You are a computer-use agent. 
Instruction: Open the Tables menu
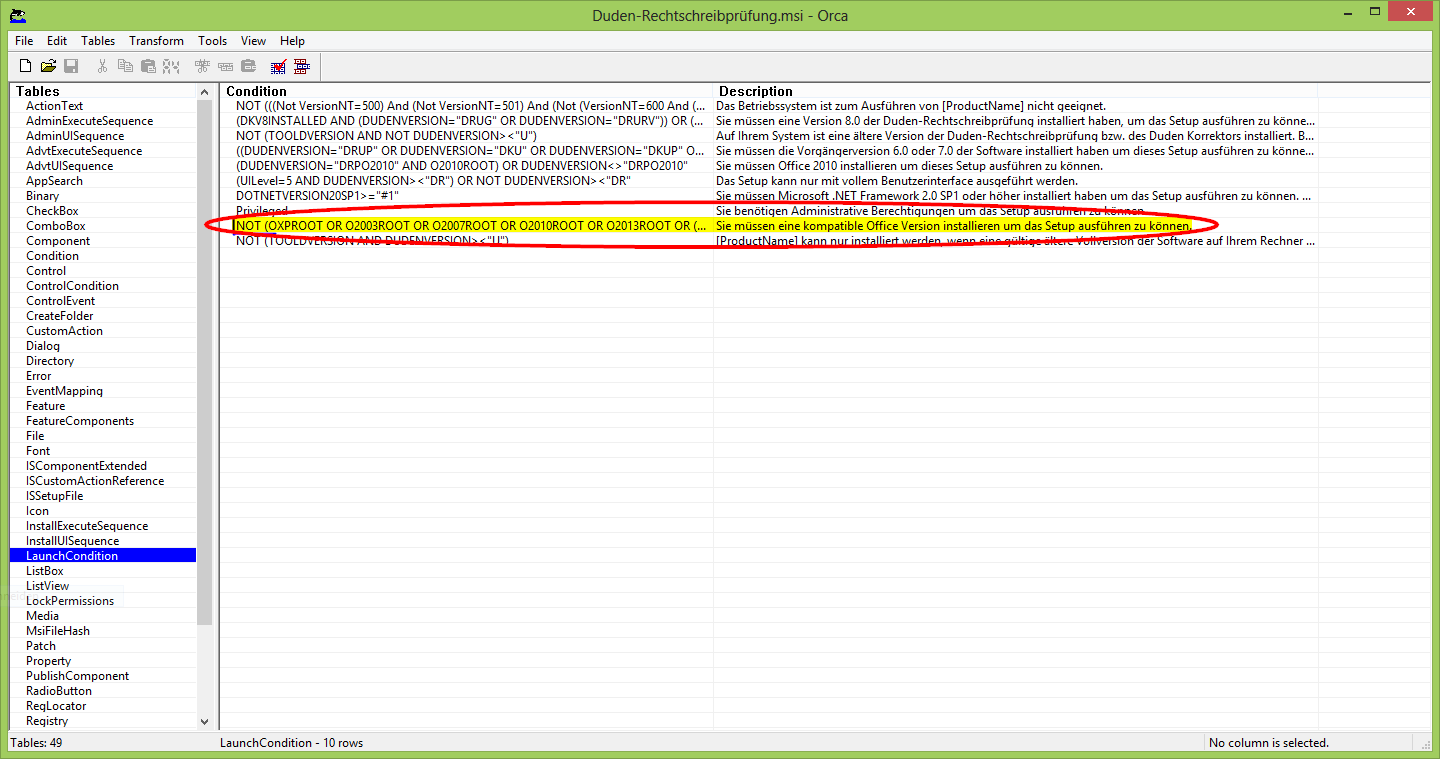tap(98, 41)
